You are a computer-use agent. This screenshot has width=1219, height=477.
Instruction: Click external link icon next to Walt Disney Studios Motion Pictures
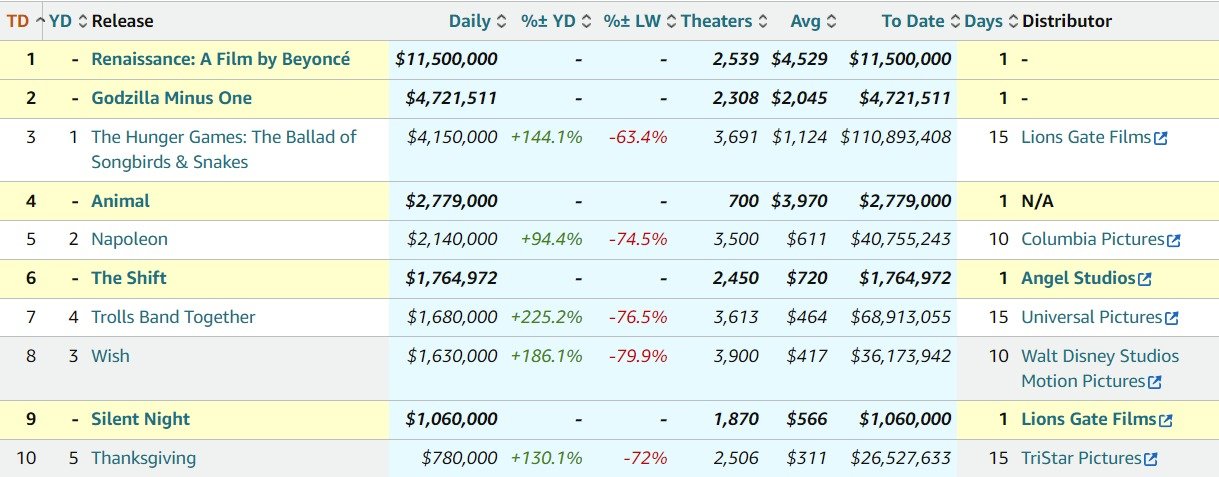[1154, 382]
